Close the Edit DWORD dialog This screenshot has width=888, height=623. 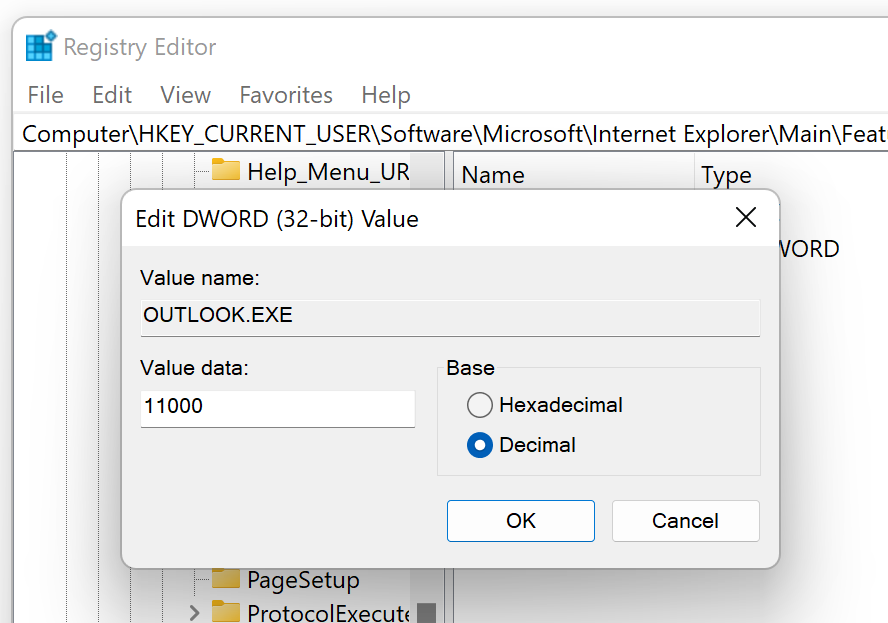point(746,217)
